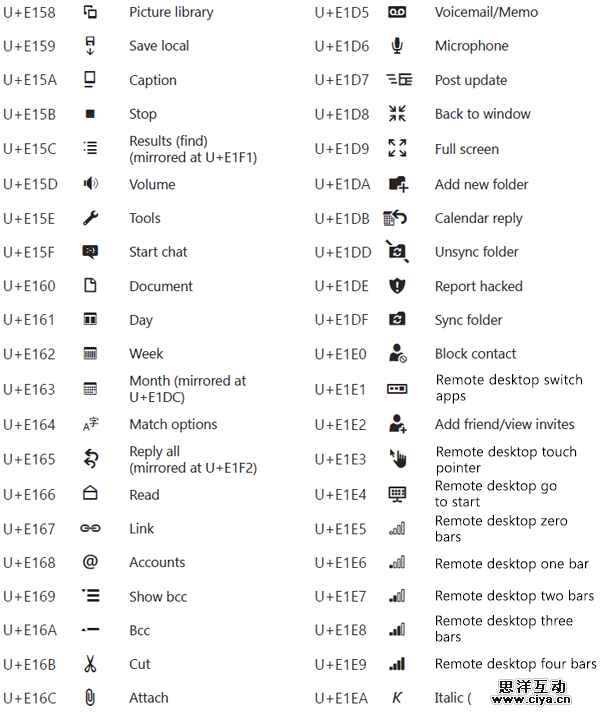Viewport: 600px width, 715px height.
Task: Click the Link chain icon
Action: coord(90,528)
